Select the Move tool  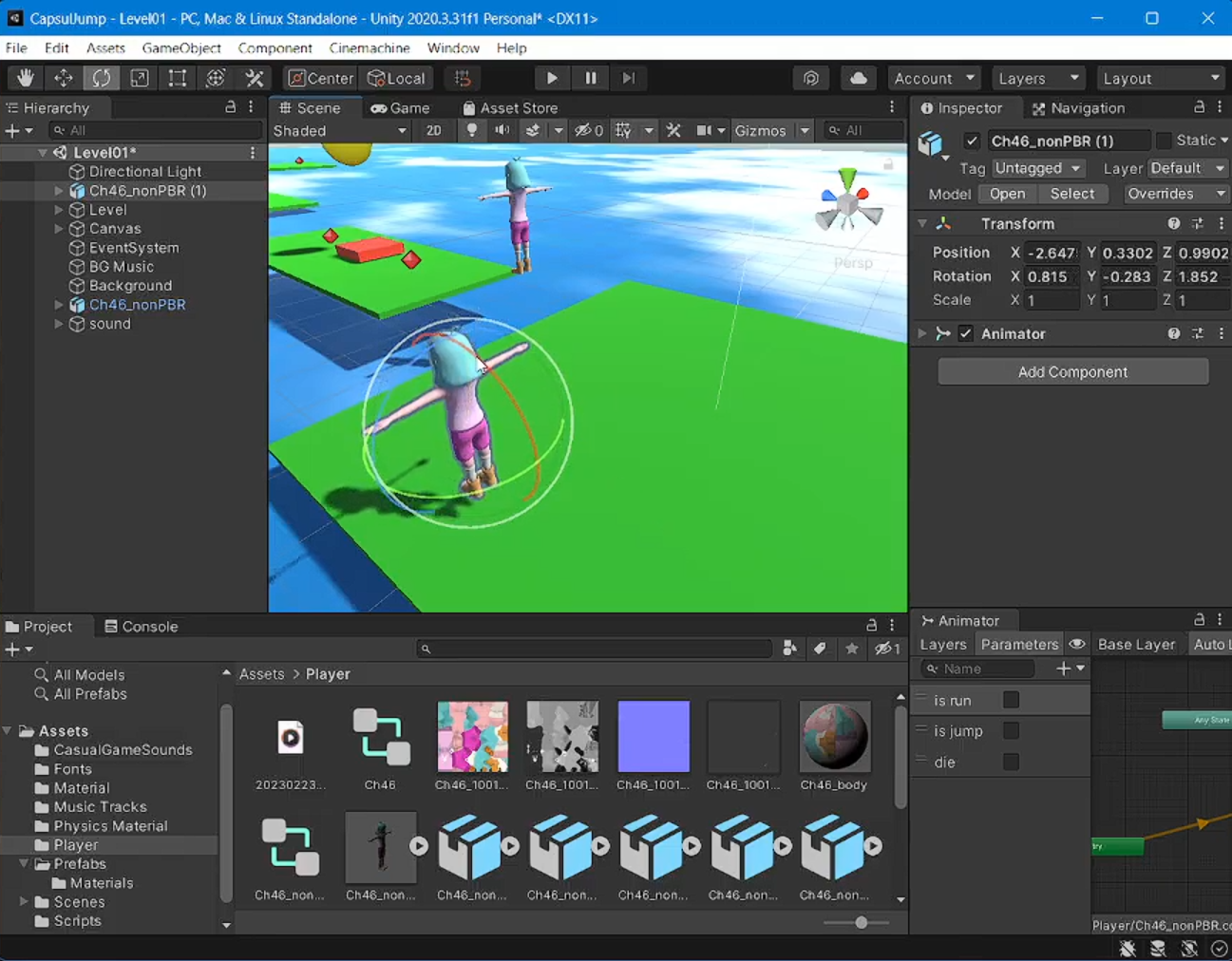[x=64, y=78]
